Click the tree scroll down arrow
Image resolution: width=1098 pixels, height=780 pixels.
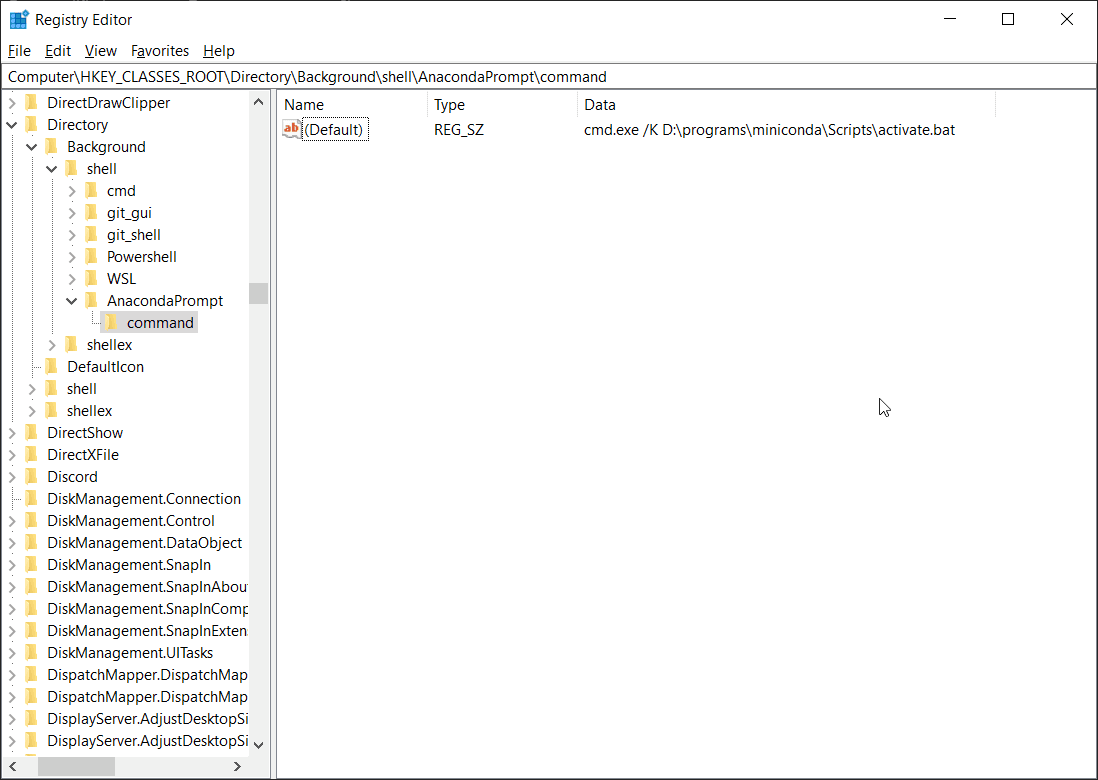click(x=259, y=744)
